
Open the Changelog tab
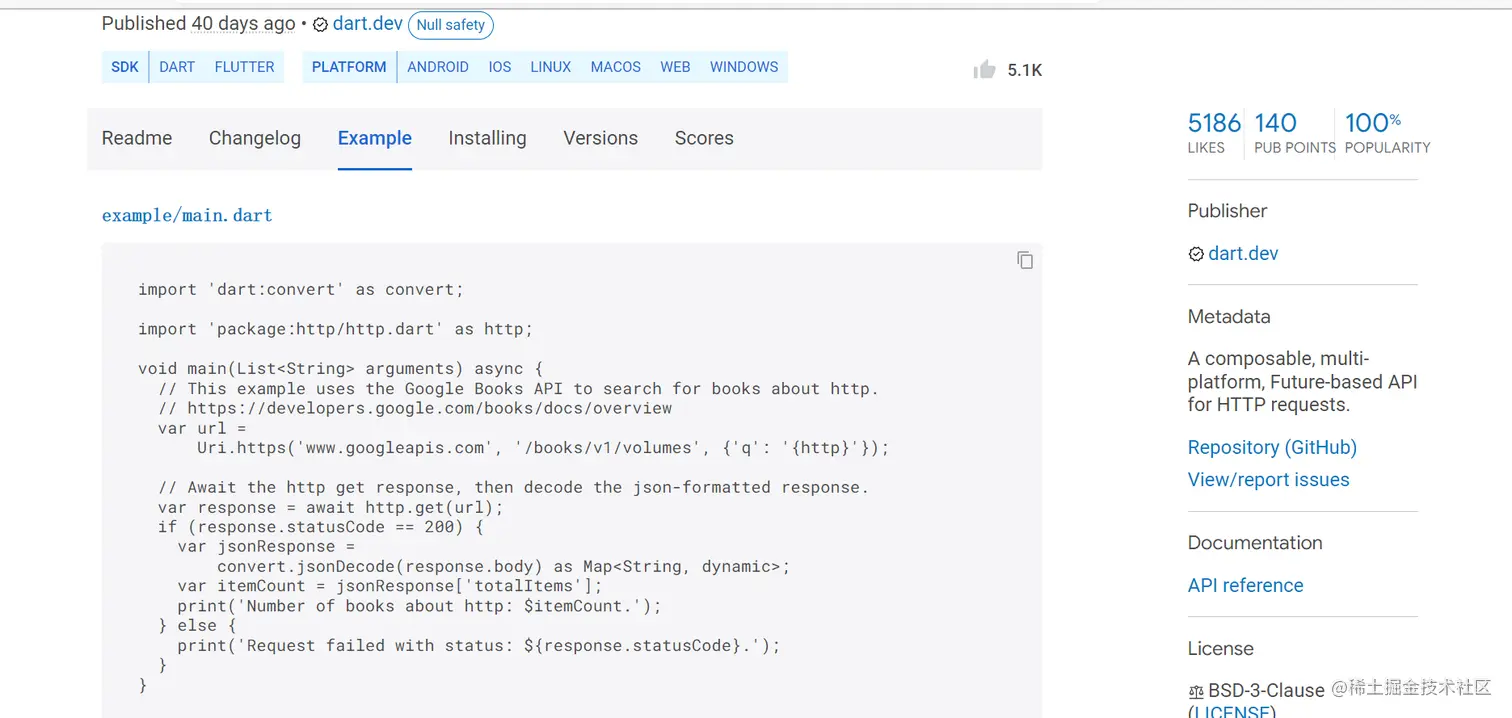coord(255,138)
